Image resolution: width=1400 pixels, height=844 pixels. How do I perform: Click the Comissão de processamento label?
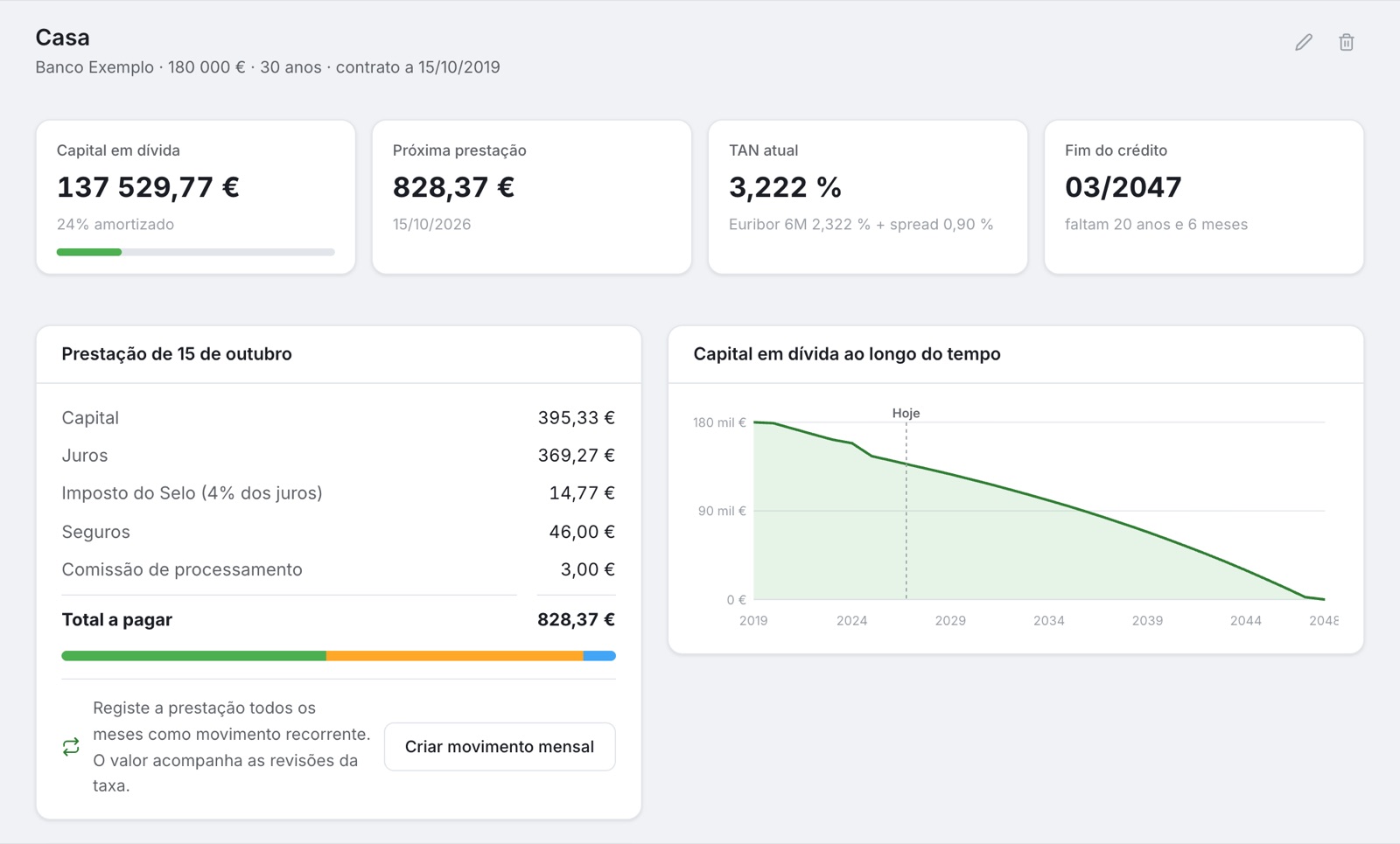[x=182, y=569]
